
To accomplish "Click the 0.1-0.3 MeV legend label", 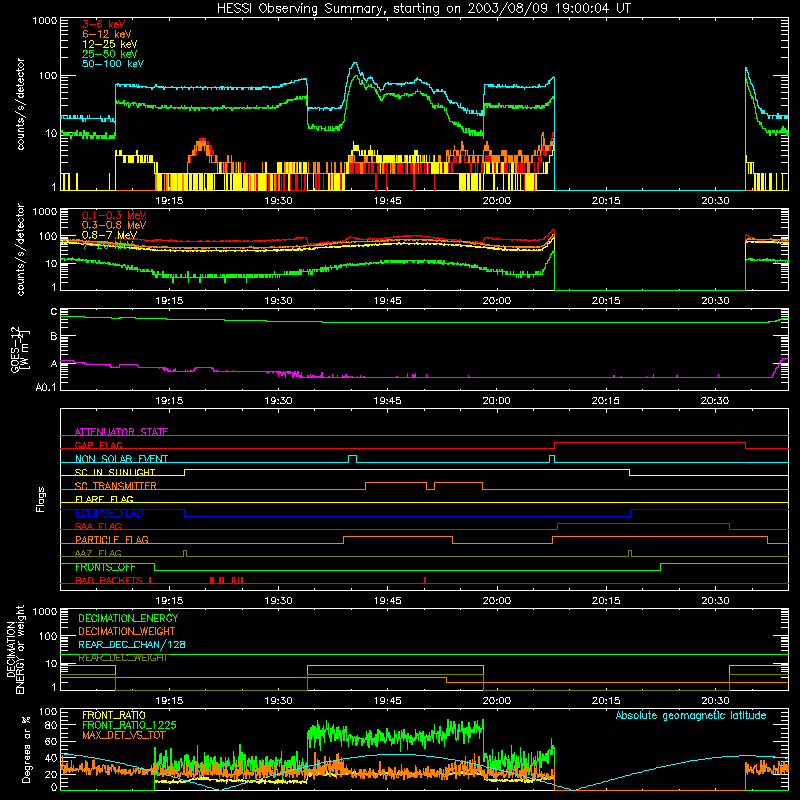I will point(114,215).
